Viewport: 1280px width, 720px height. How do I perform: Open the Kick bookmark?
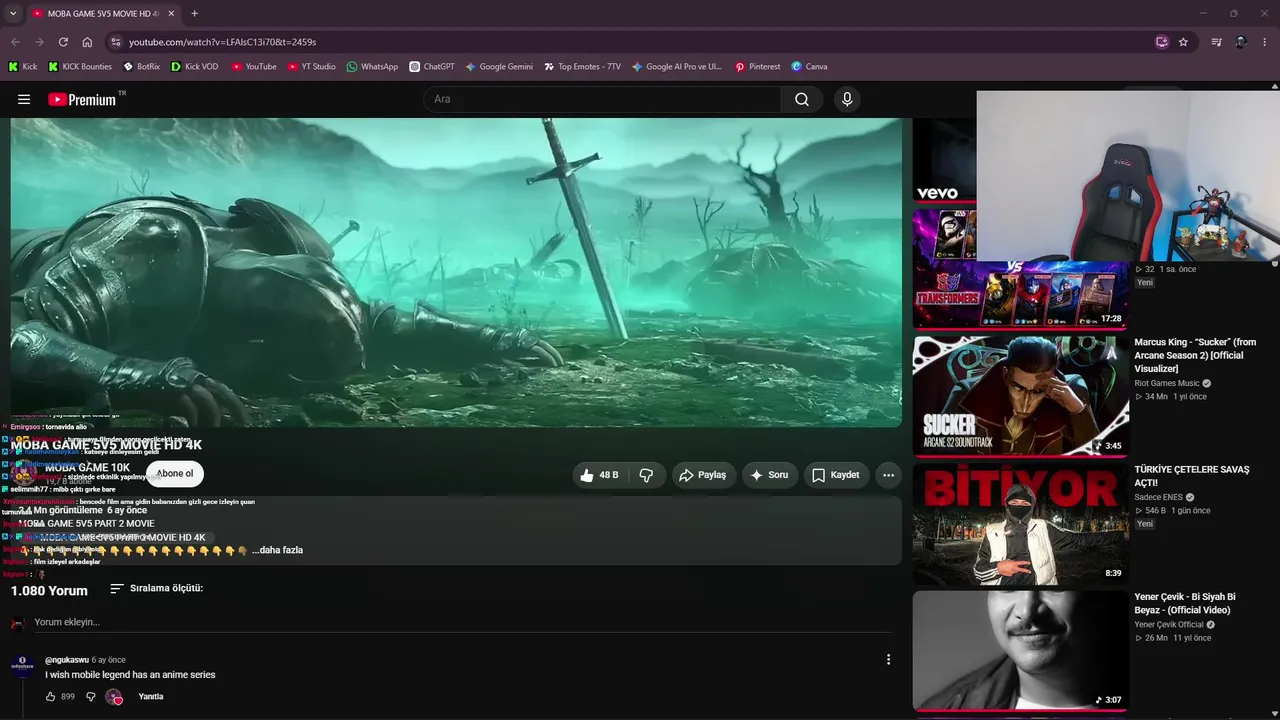[23, 67]
